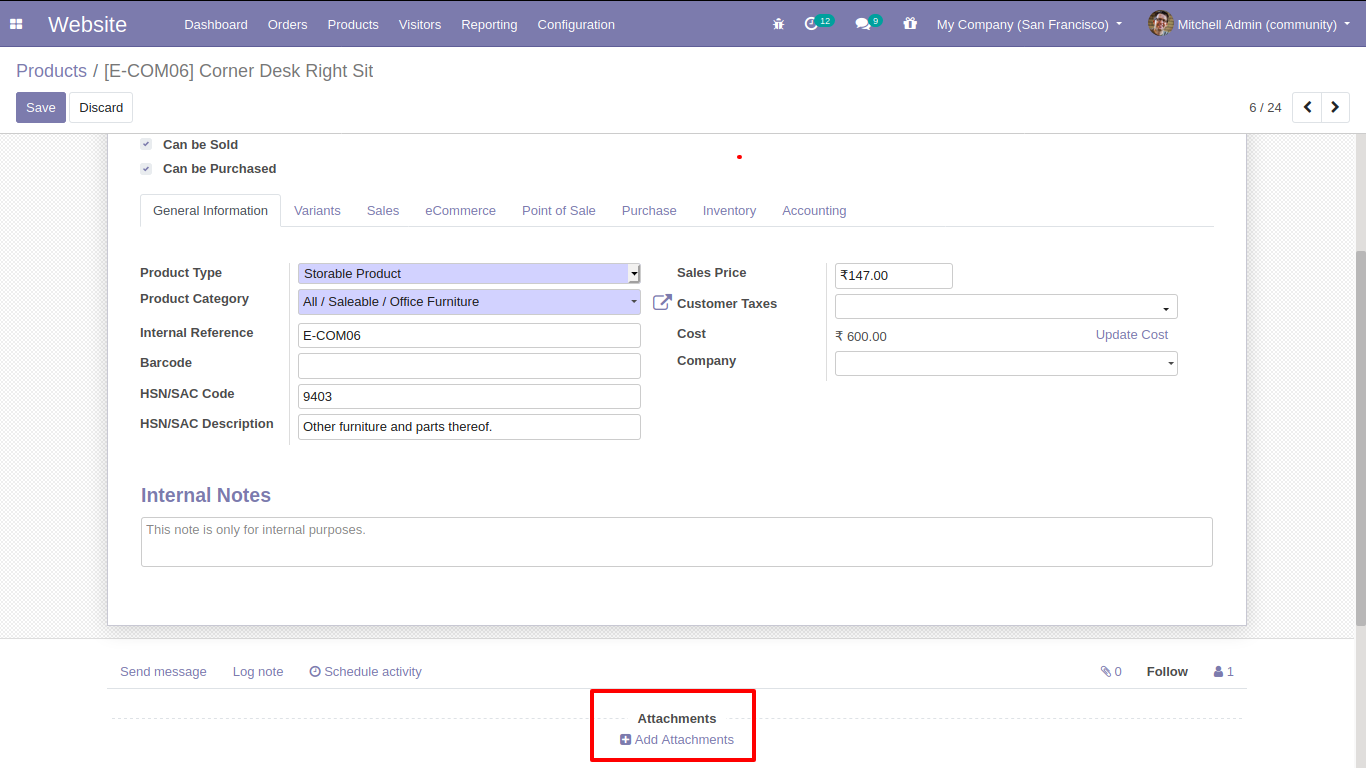
Task: Toggle the Can be Purchased checkbox
Action: coord(146,169)
